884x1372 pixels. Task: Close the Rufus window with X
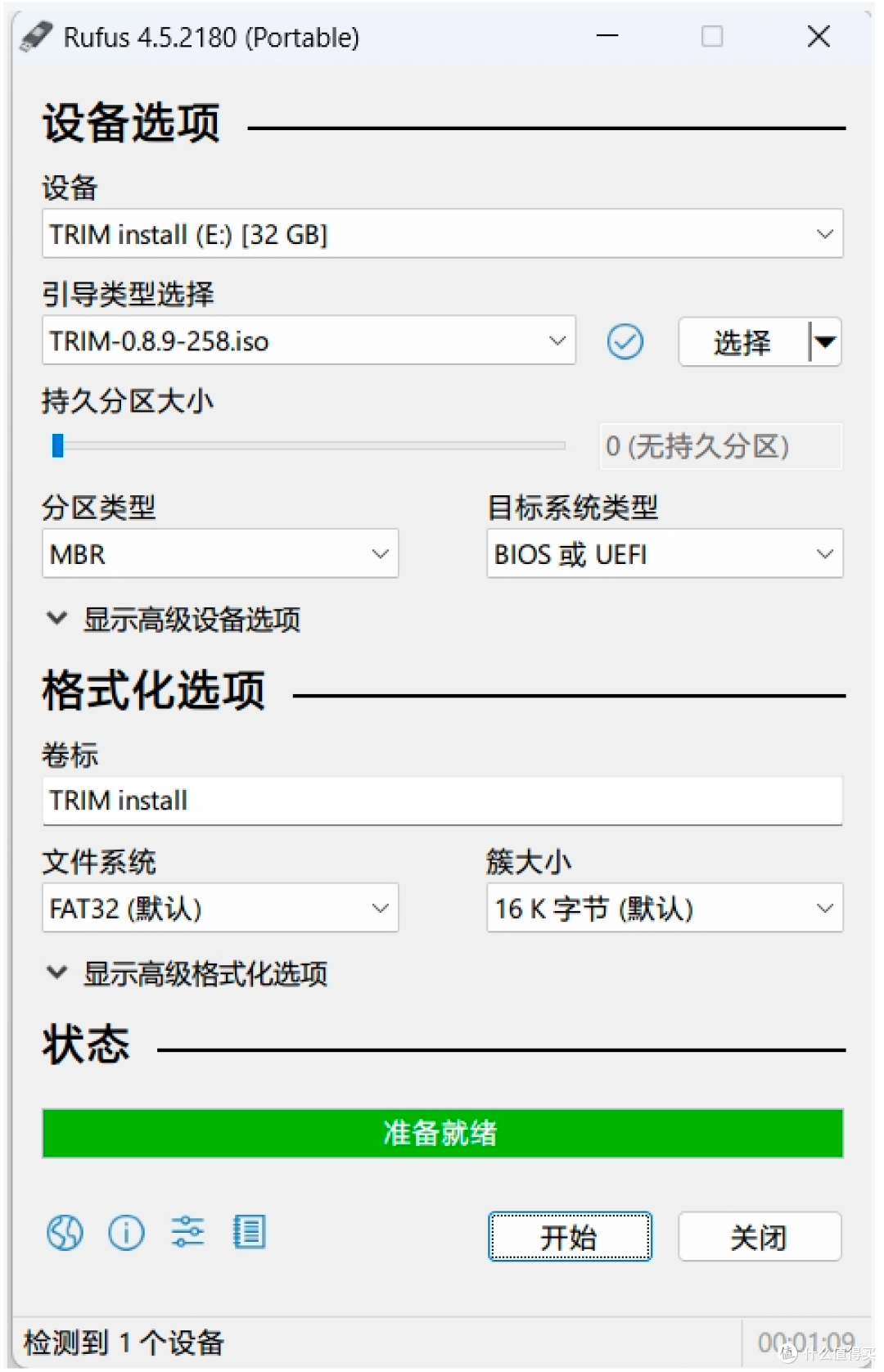click(819, 36)
